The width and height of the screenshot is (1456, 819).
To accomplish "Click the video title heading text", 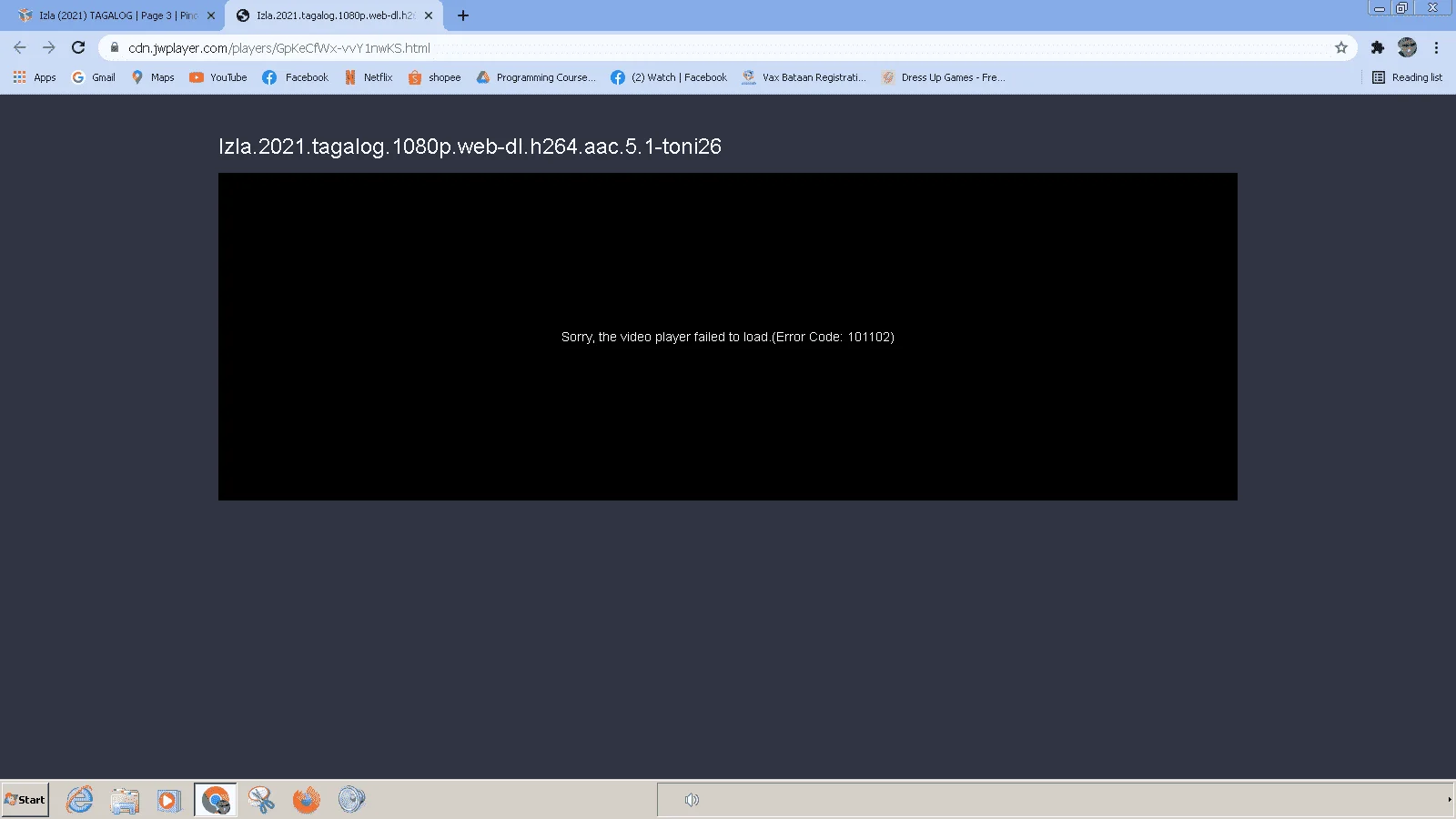I will (x=470, y=147).
